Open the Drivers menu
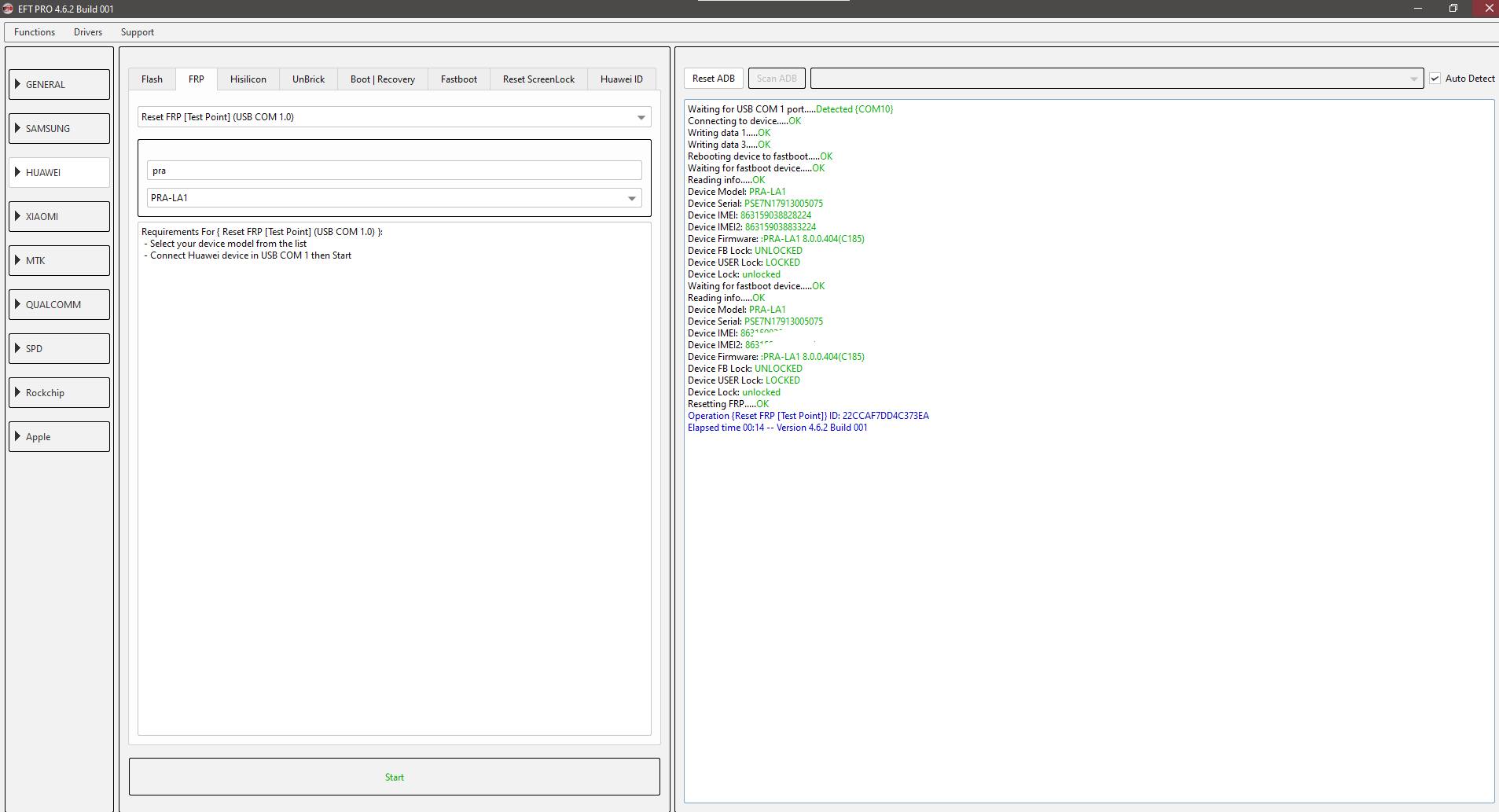Image resolution: width=1499 pixels, height=812 pixels. 88,32
